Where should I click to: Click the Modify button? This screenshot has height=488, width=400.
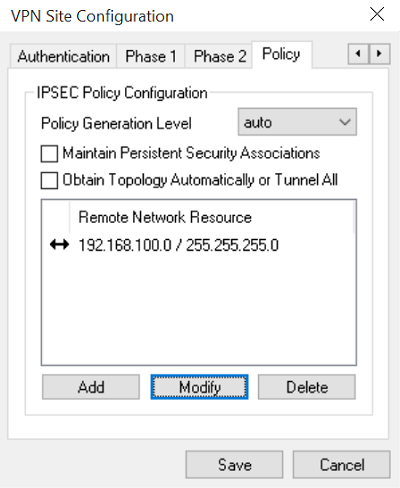pyautogui.click(x=199, y=387)
